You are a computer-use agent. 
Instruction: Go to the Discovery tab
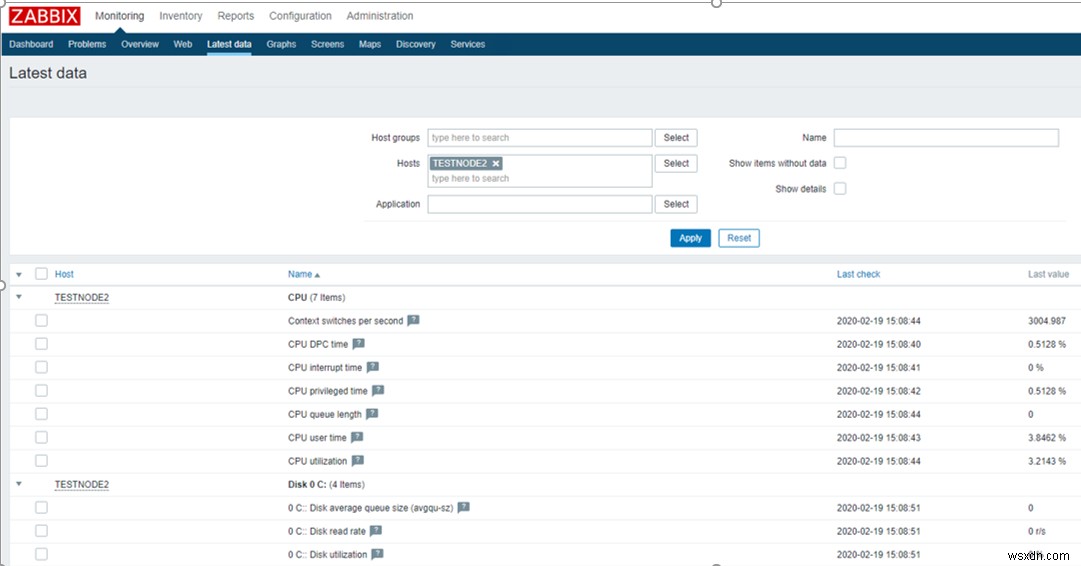coord(416,44)
